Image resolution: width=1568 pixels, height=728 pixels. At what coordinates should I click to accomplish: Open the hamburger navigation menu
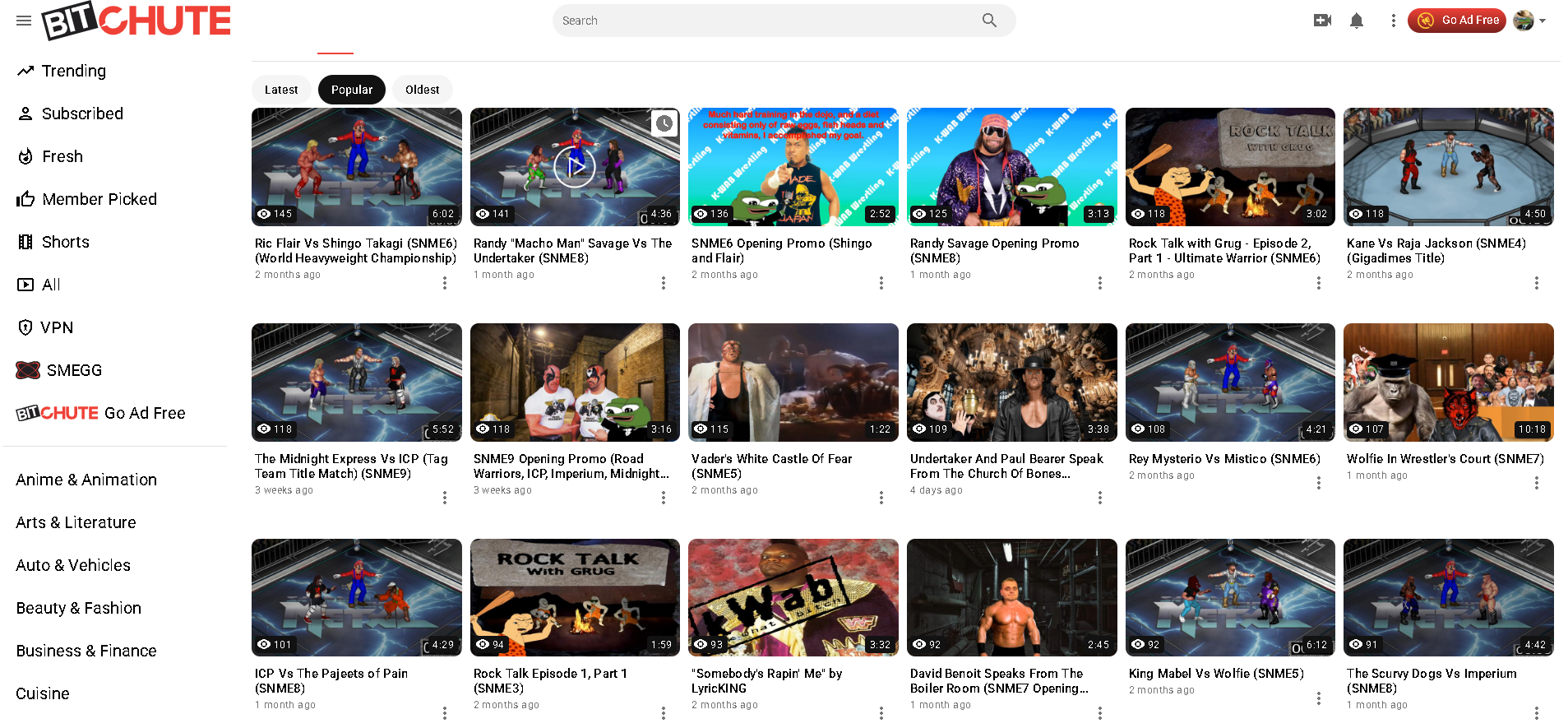pyautogui.click(x=24, y=21)
